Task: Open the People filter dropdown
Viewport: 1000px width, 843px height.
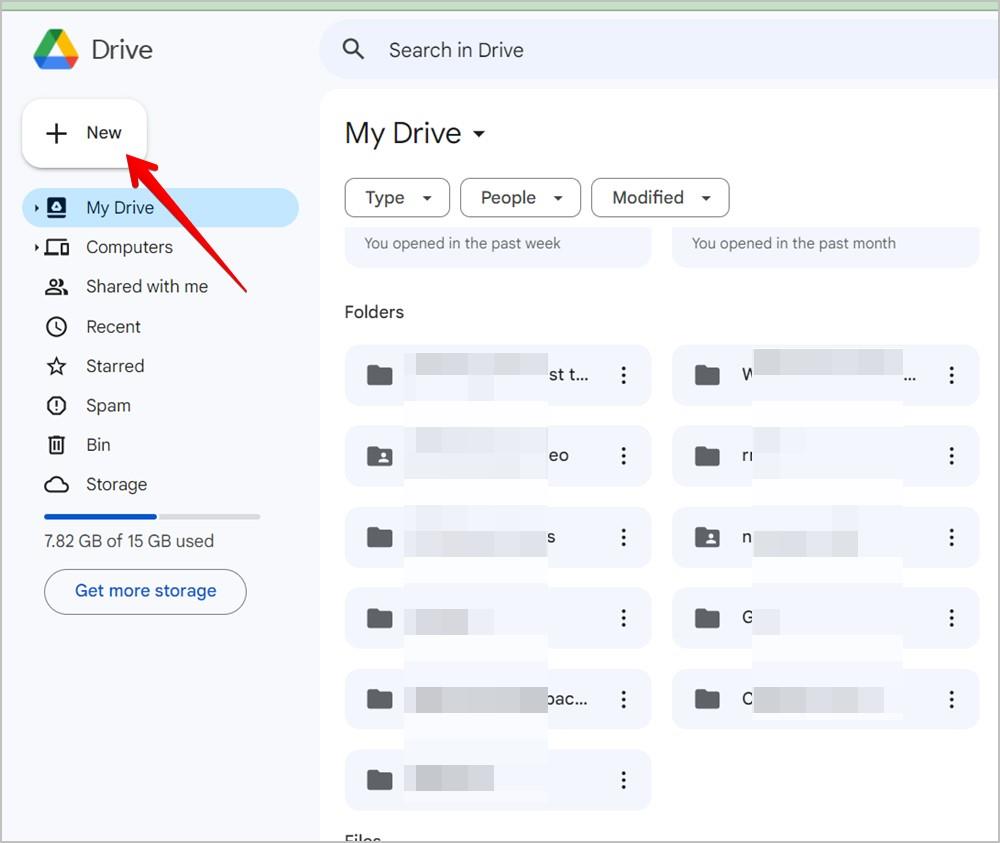Action: [520, 198]
